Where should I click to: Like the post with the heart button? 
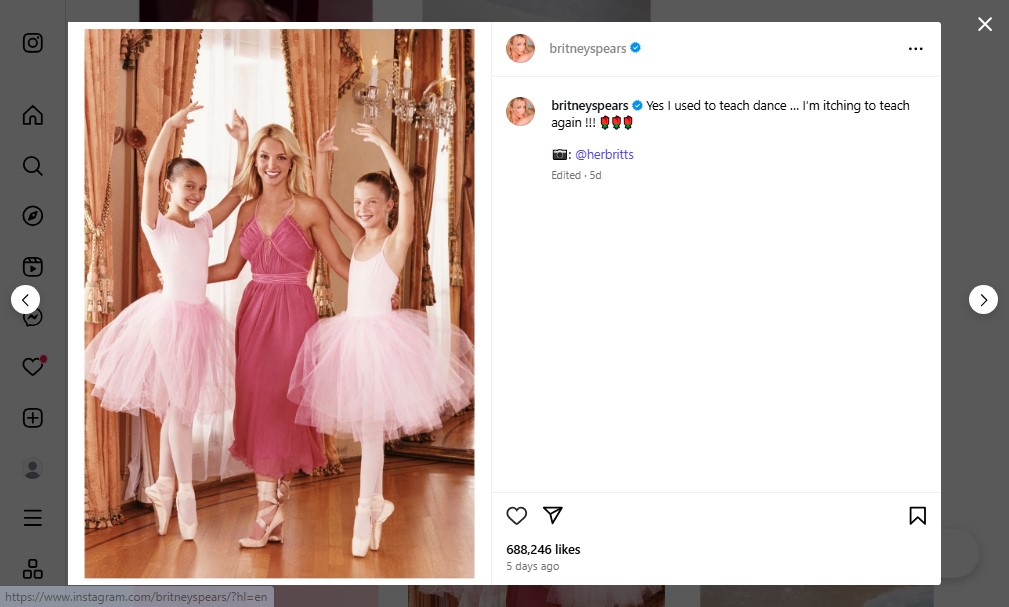517,516
